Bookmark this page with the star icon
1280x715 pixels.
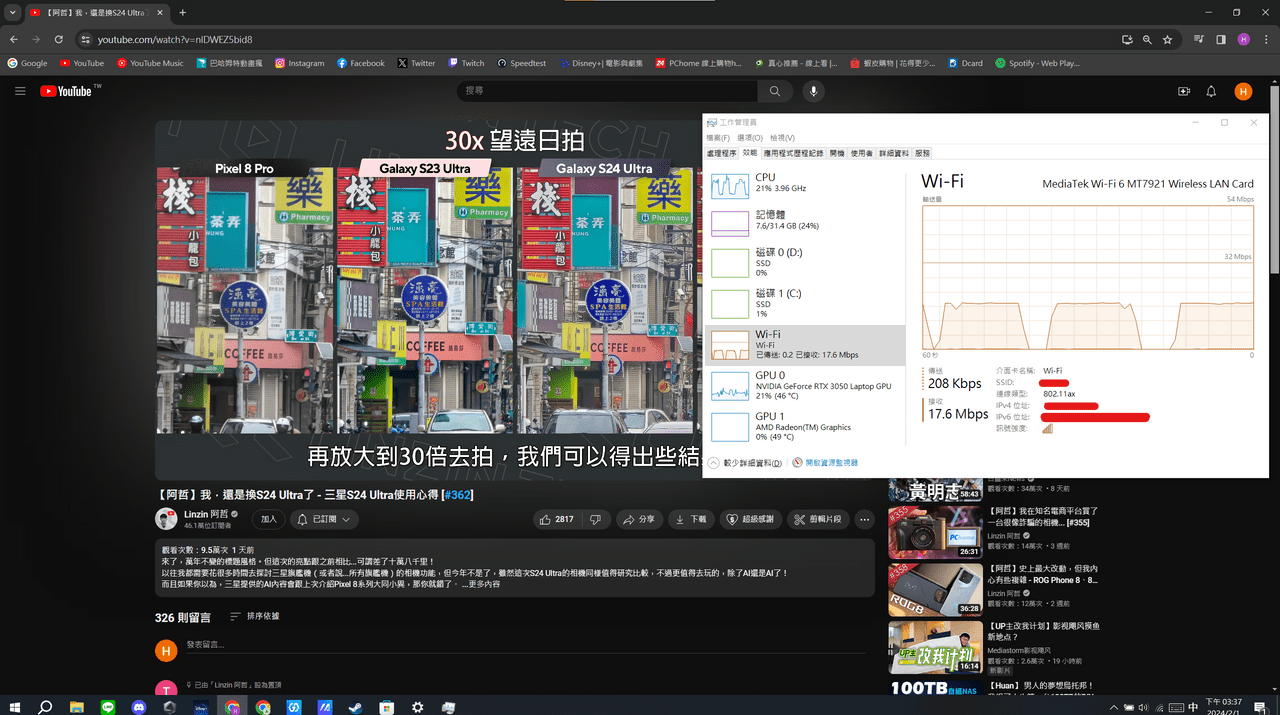point(1167,39)
